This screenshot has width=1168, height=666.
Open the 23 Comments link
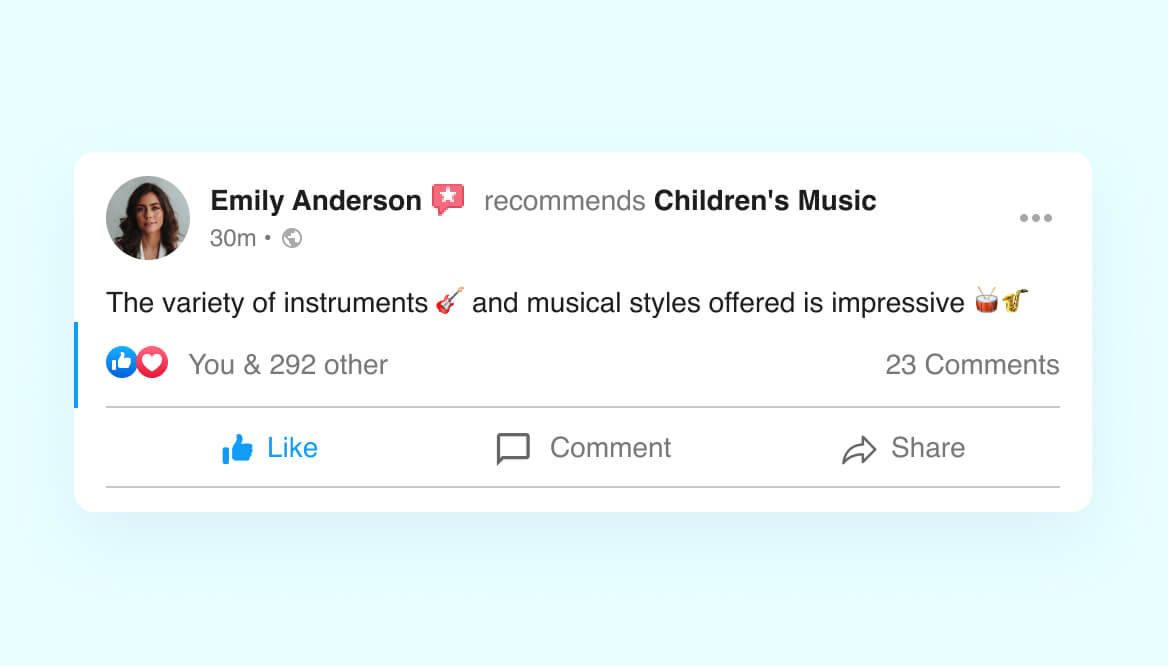coord(972,365)
